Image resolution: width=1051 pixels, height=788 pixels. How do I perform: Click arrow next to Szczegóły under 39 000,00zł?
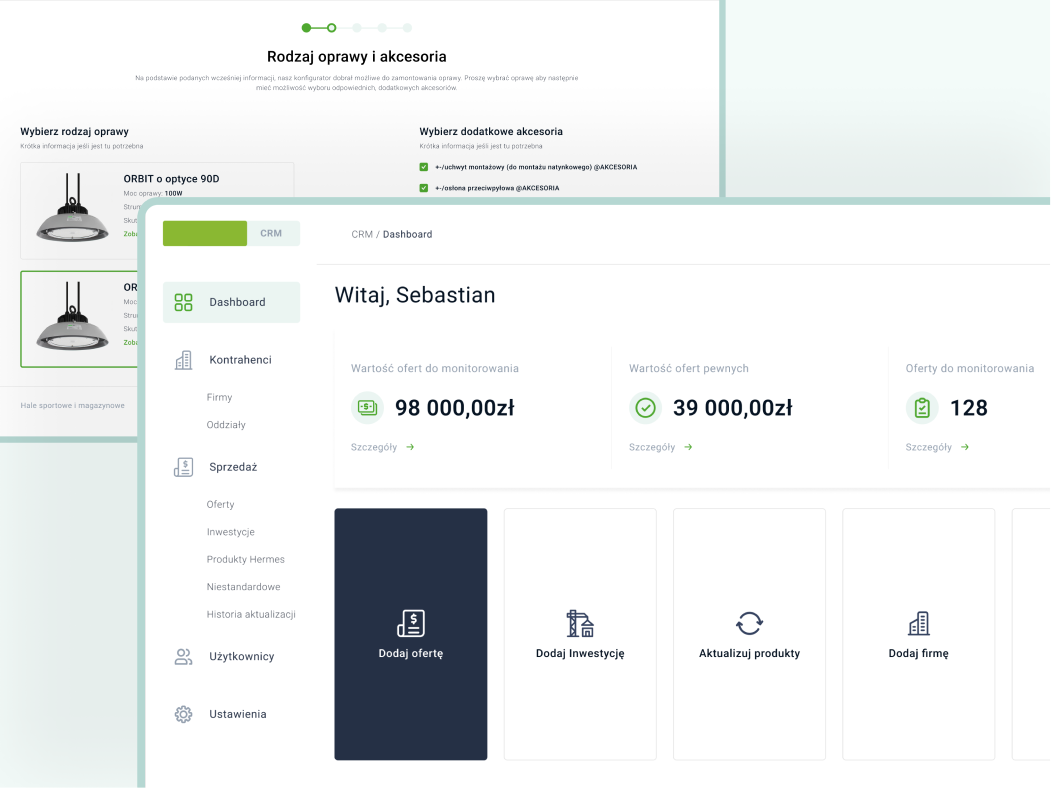pos(688,447)
